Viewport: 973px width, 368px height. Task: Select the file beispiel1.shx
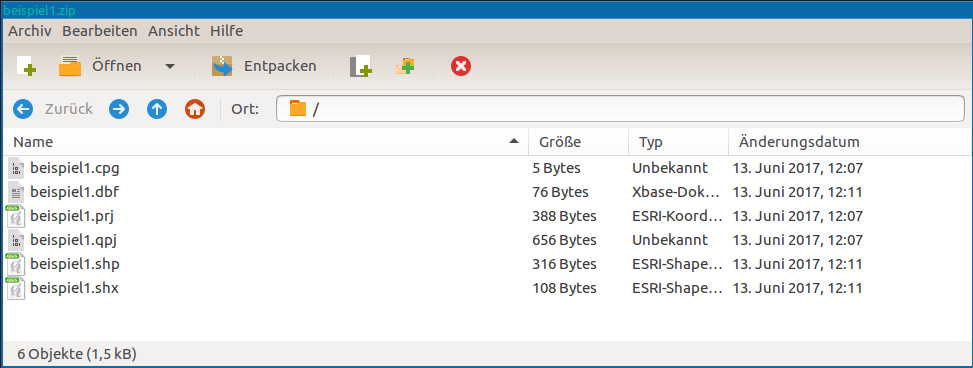74,289
